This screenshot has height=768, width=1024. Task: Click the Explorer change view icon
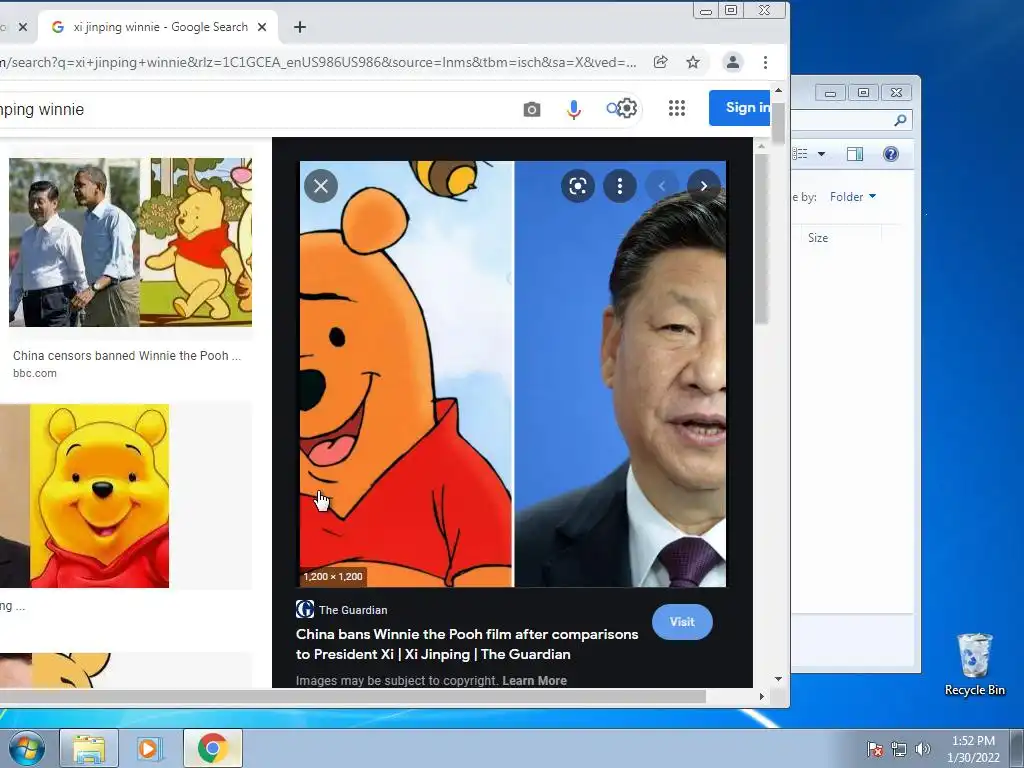tap(801, 154)
